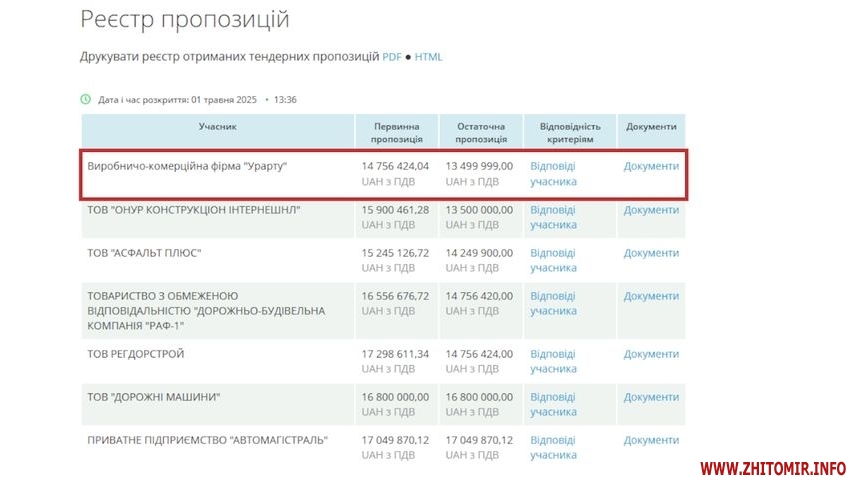
Task: Open Документи for ТОВ "ДОРОЖНІ МАШИНИ"
Action: pos(651,397)
